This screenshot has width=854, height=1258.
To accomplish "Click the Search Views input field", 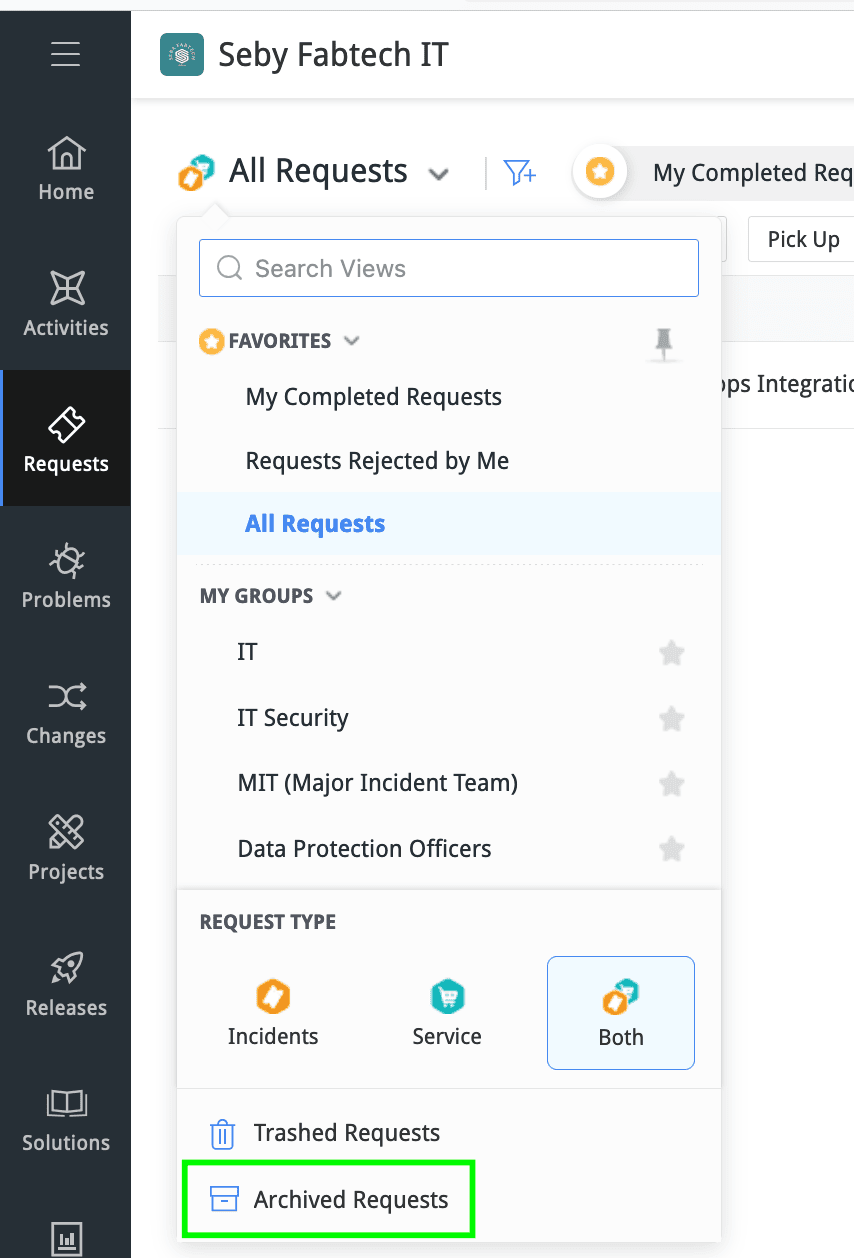I will (448, 268).
